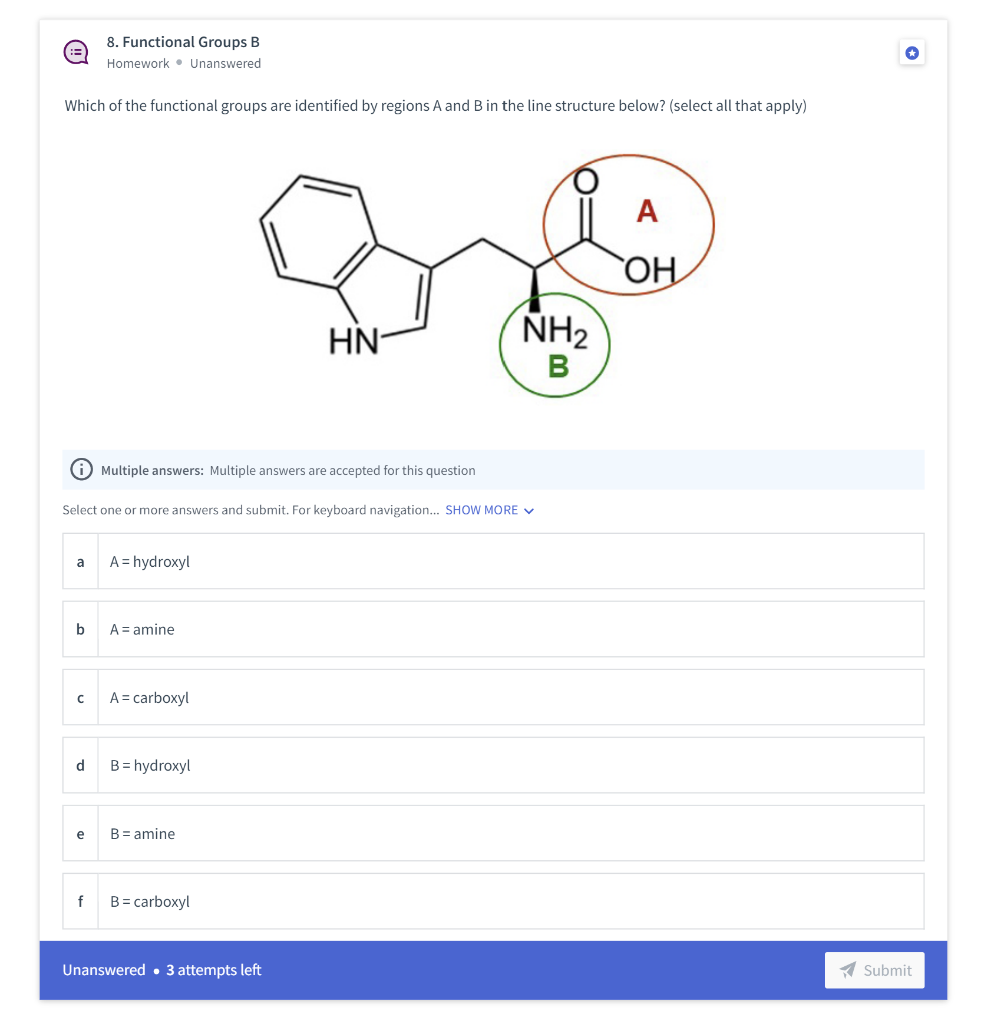Submit the selected answers
The image size is (1004, 1024).
(874, 970)
